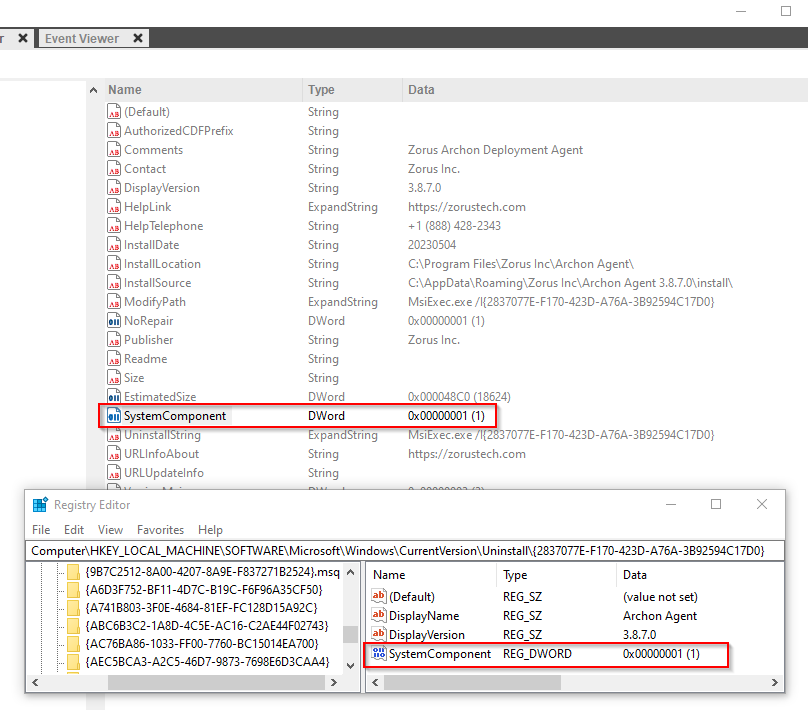Image resolution: width=808 pixels, height=710 pixels.
Task: Select the {ABC6B3C2-1A8D-4C5E-AC16-C2AE44F02743} registry key
Action: (199, 626)
